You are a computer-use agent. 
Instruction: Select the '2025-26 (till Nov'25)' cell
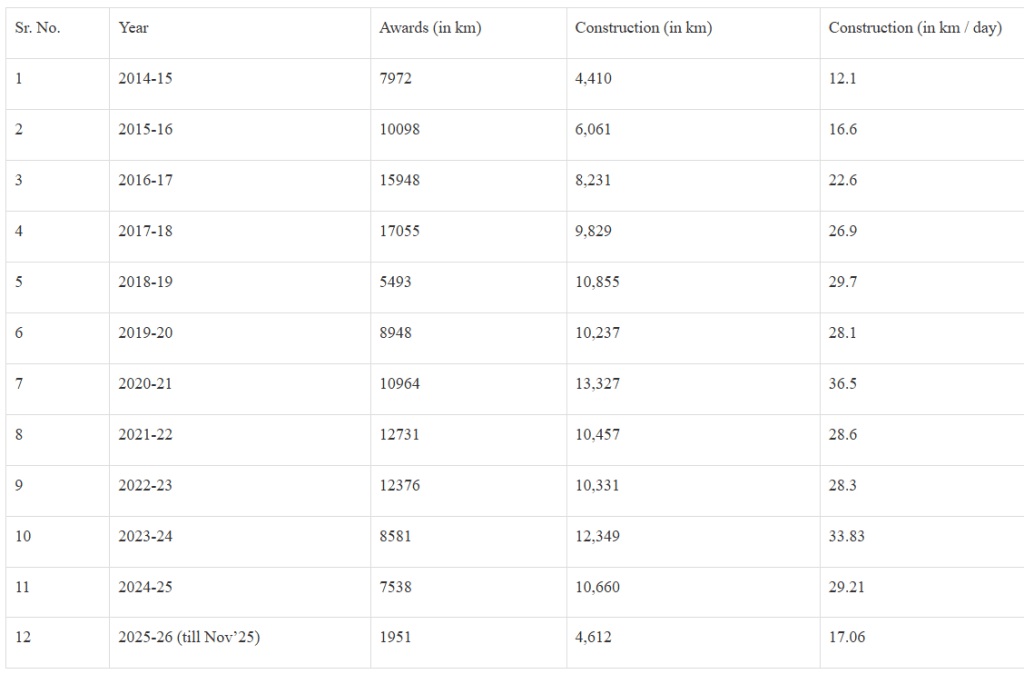pos(189,637)
